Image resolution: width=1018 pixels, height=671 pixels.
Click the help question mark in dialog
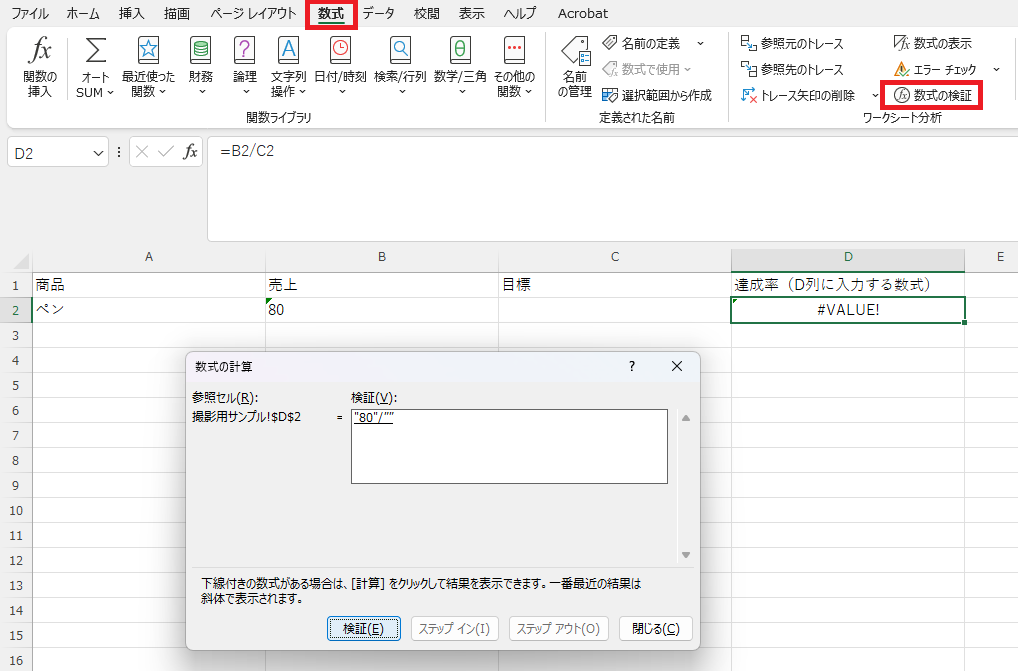pyautogui.click(x=632, y=367)
